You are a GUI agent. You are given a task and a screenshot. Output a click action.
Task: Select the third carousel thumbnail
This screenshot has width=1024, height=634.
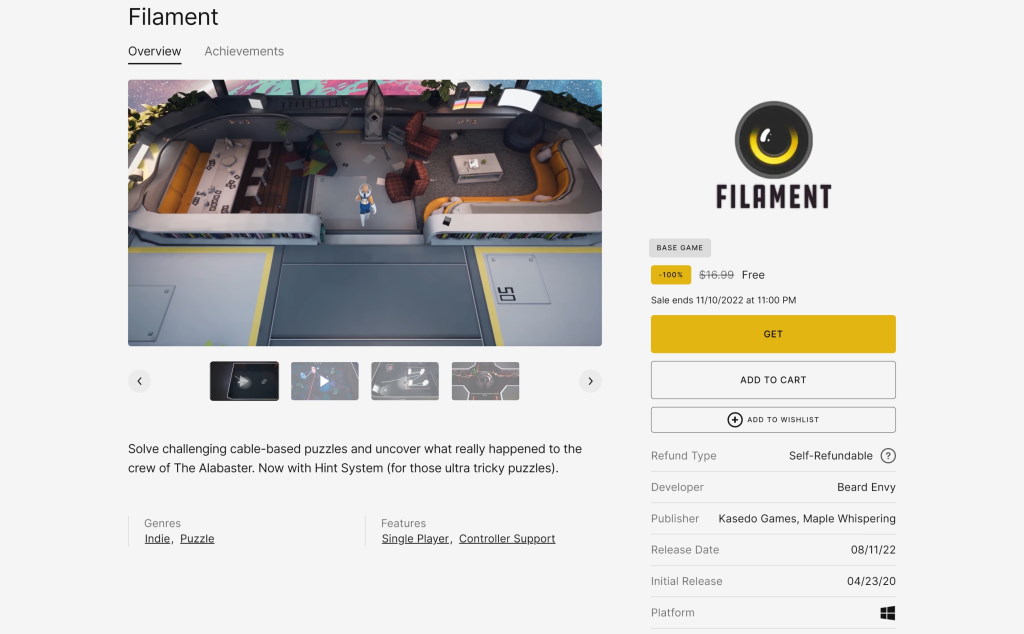405,381
